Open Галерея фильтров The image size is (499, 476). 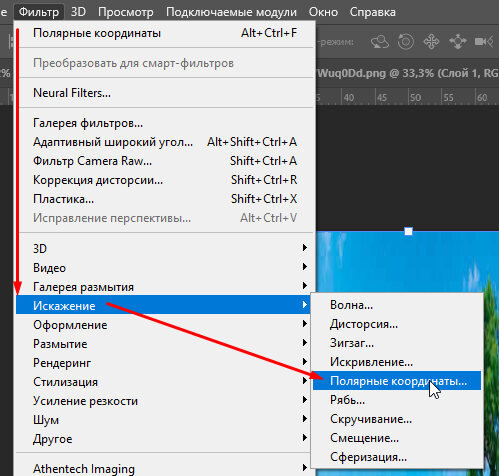165,123
